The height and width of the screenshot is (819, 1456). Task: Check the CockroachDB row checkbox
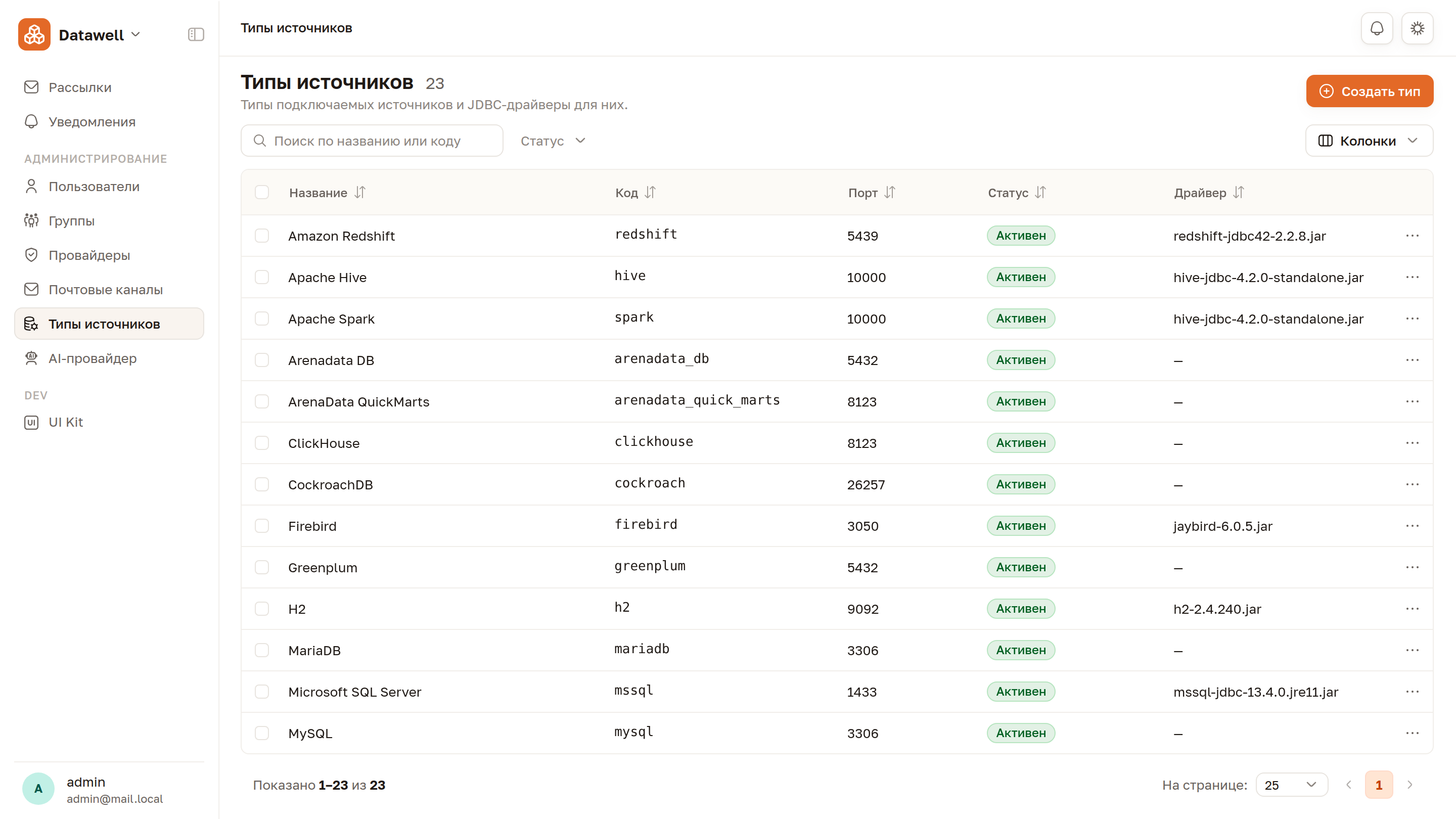(x=262, y=484)
